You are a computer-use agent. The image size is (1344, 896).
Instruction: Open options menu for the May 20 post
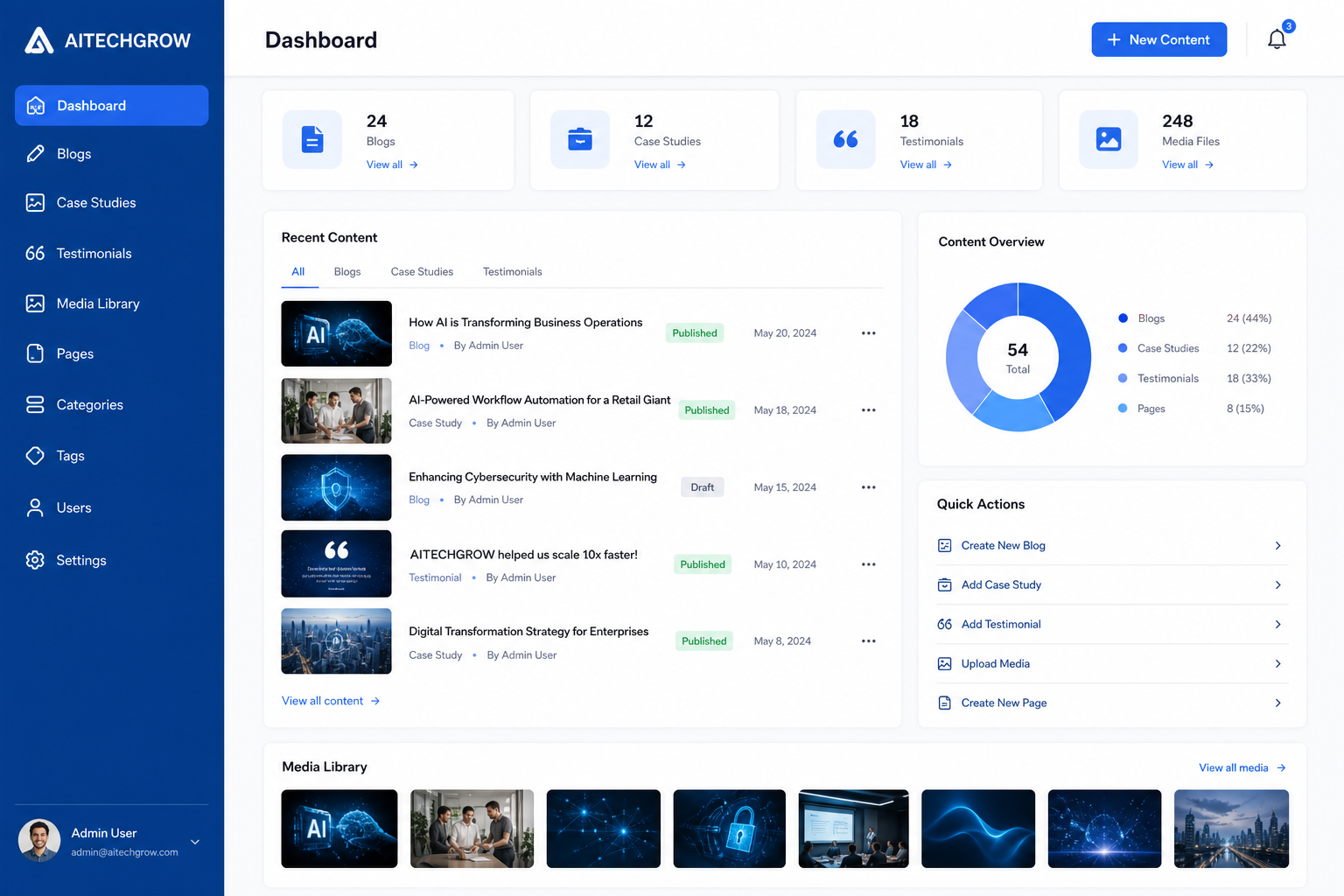coord(868,333)
